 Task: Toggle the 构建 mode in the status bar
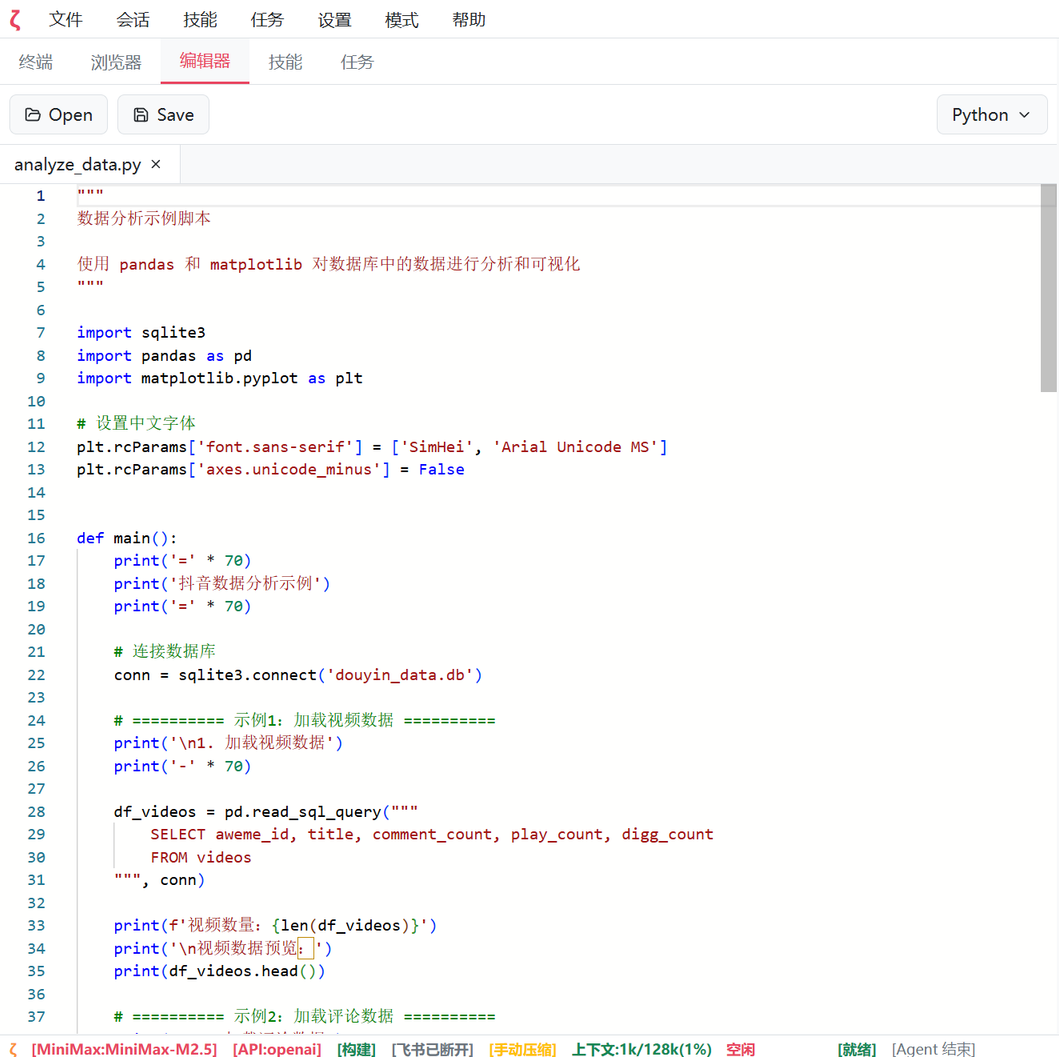[356, 1049]
